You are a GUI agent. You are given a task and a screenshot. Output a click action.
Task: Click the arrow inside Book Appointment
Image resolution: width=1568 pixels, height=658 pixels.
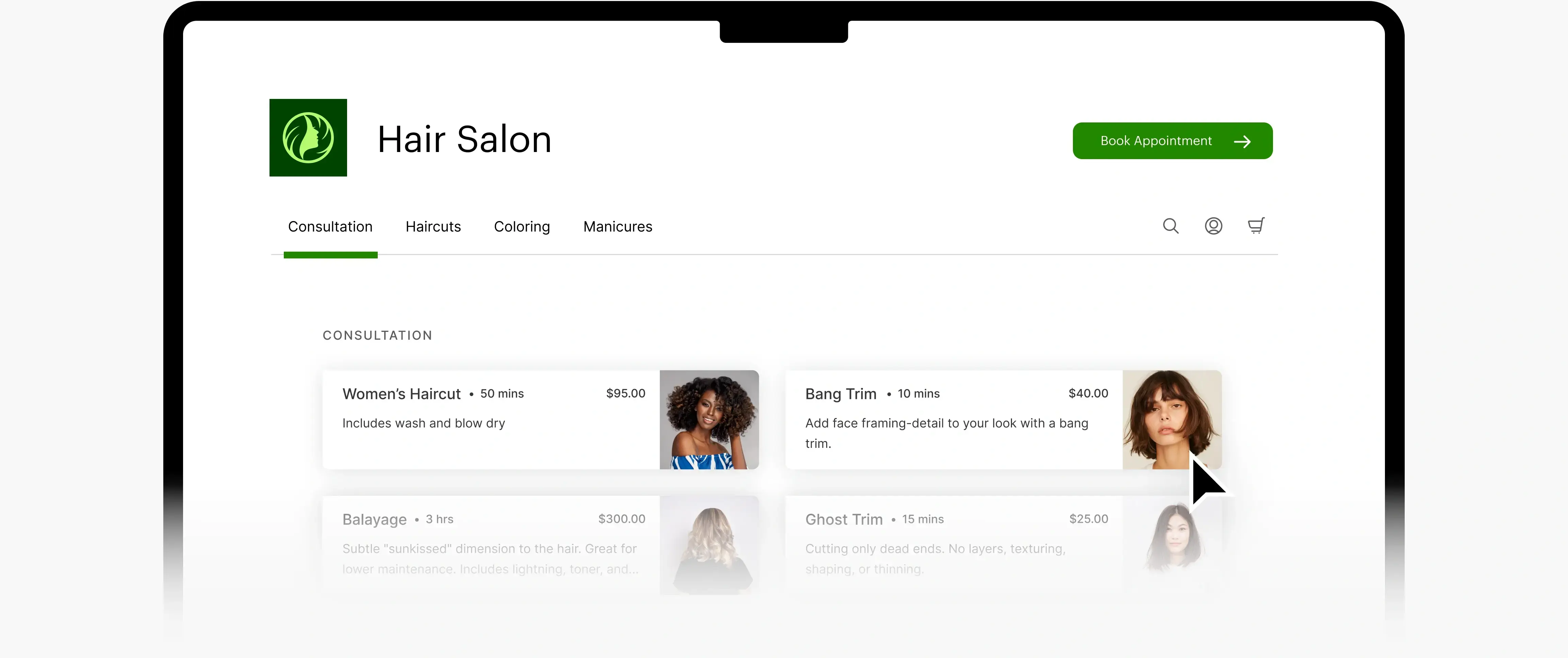tap(1242, 142)
